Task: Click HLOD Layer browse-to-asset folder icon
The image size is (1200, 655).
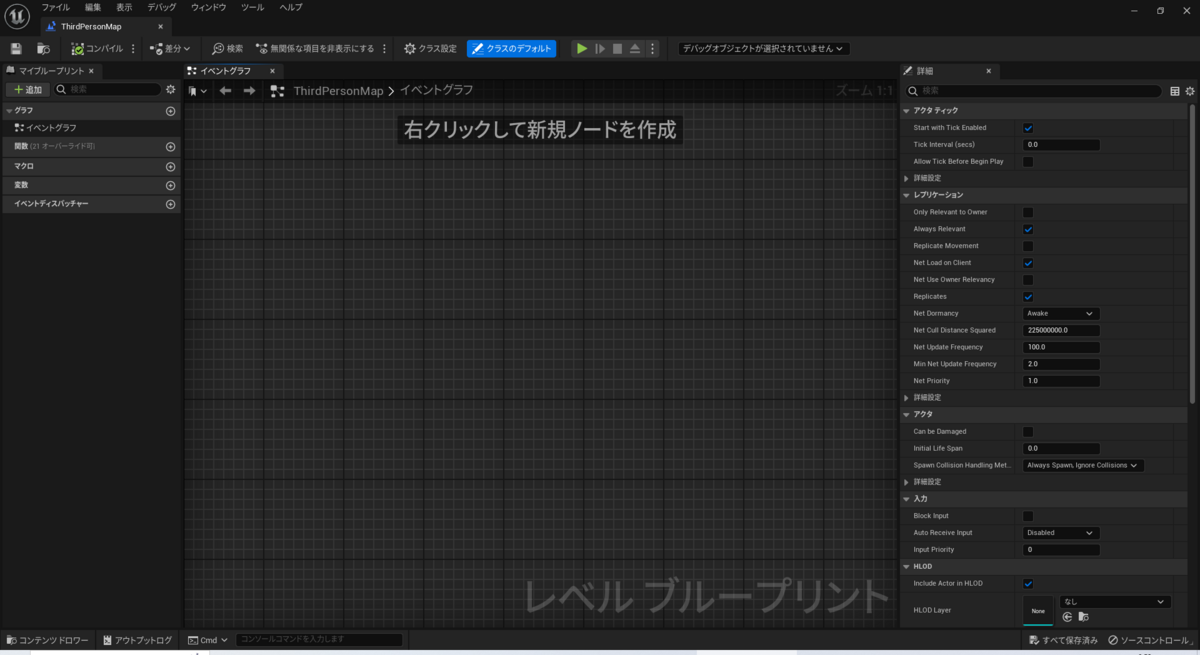Action: pyautogui.click(x=1083, y=617)
